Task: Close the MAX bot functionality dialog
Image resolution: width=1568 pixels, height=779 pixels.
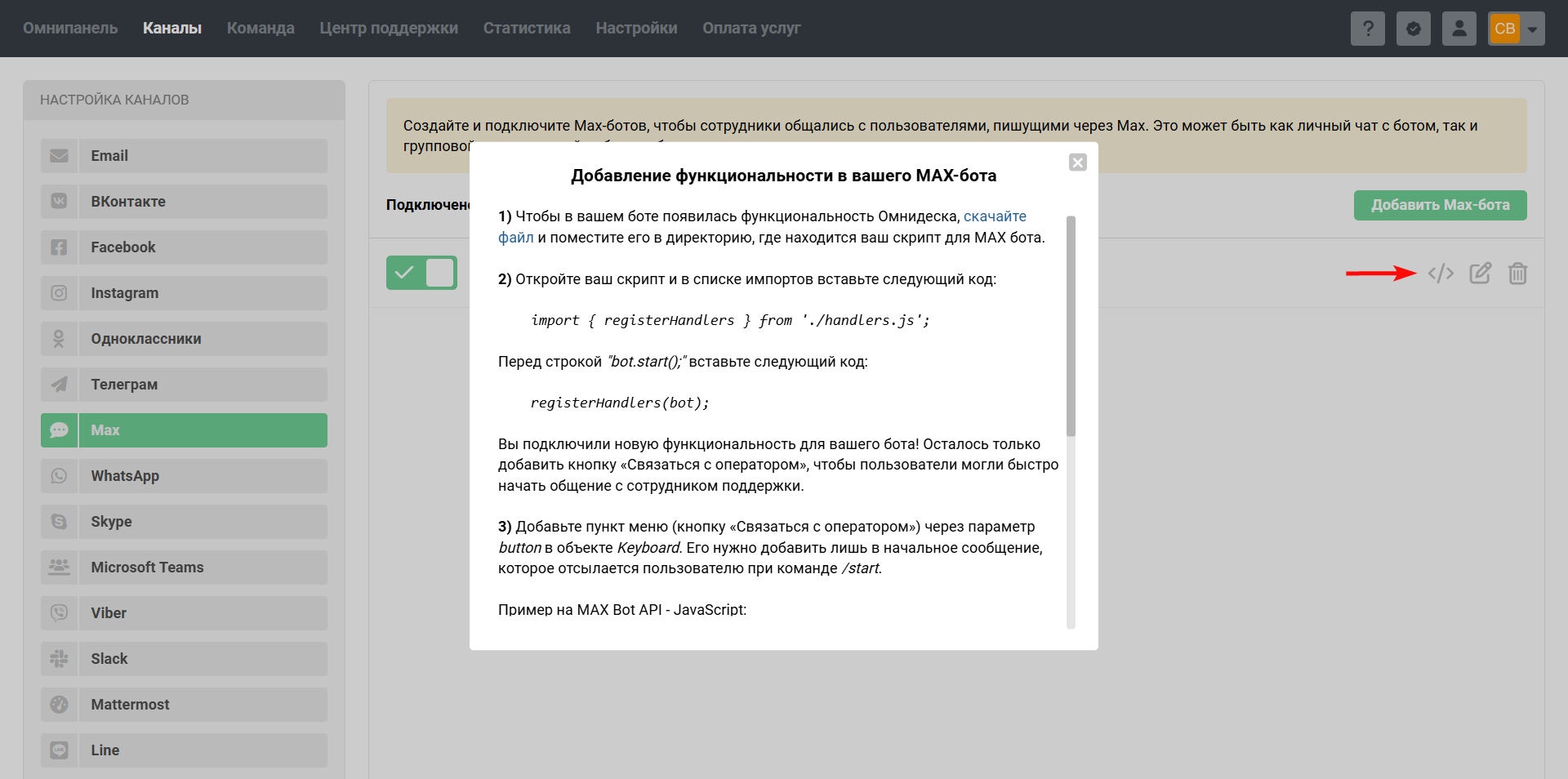Action: (x=1078, y=162)
